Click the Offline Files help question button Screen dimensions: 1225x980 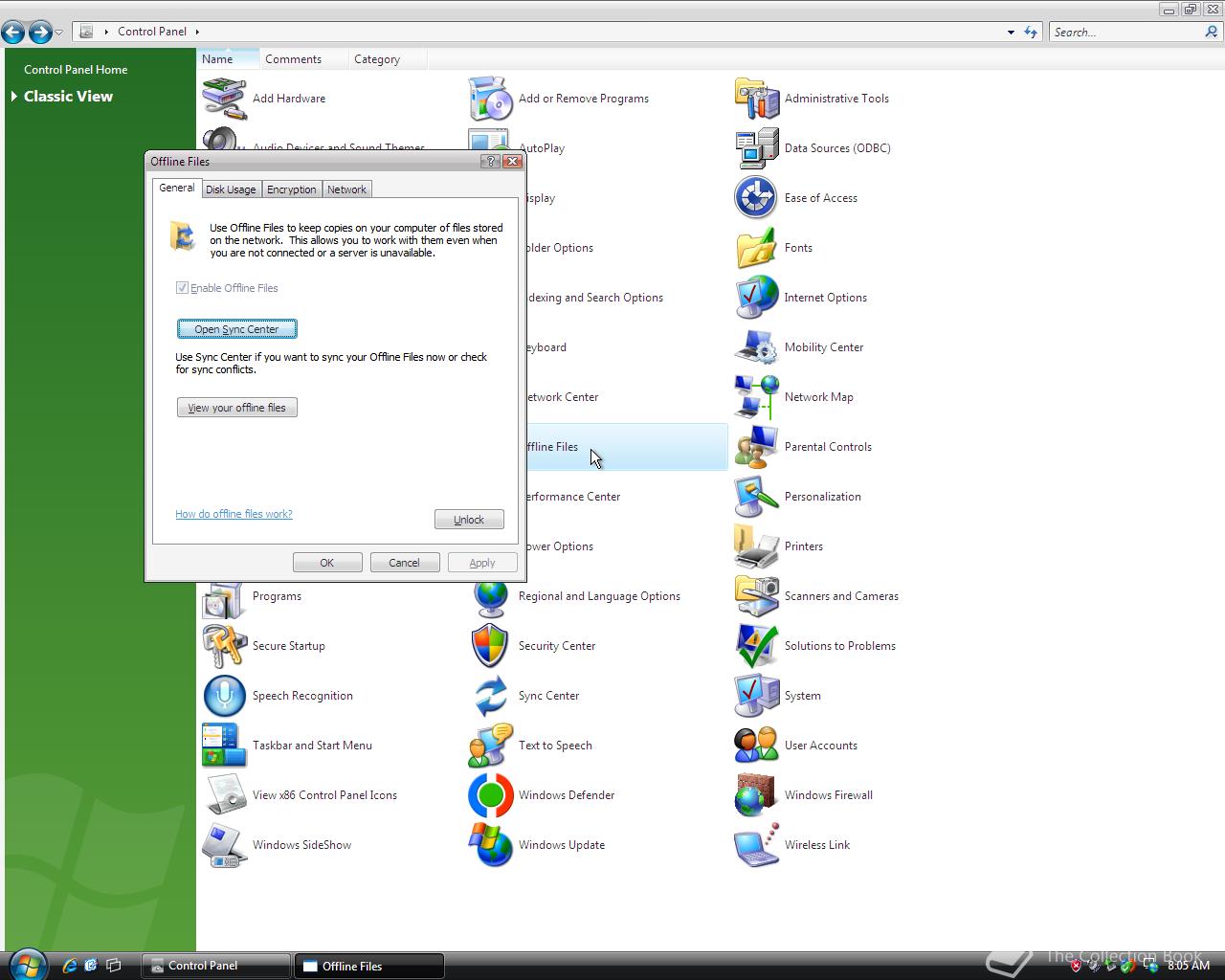pyautogui.click(x=490, y=162)
